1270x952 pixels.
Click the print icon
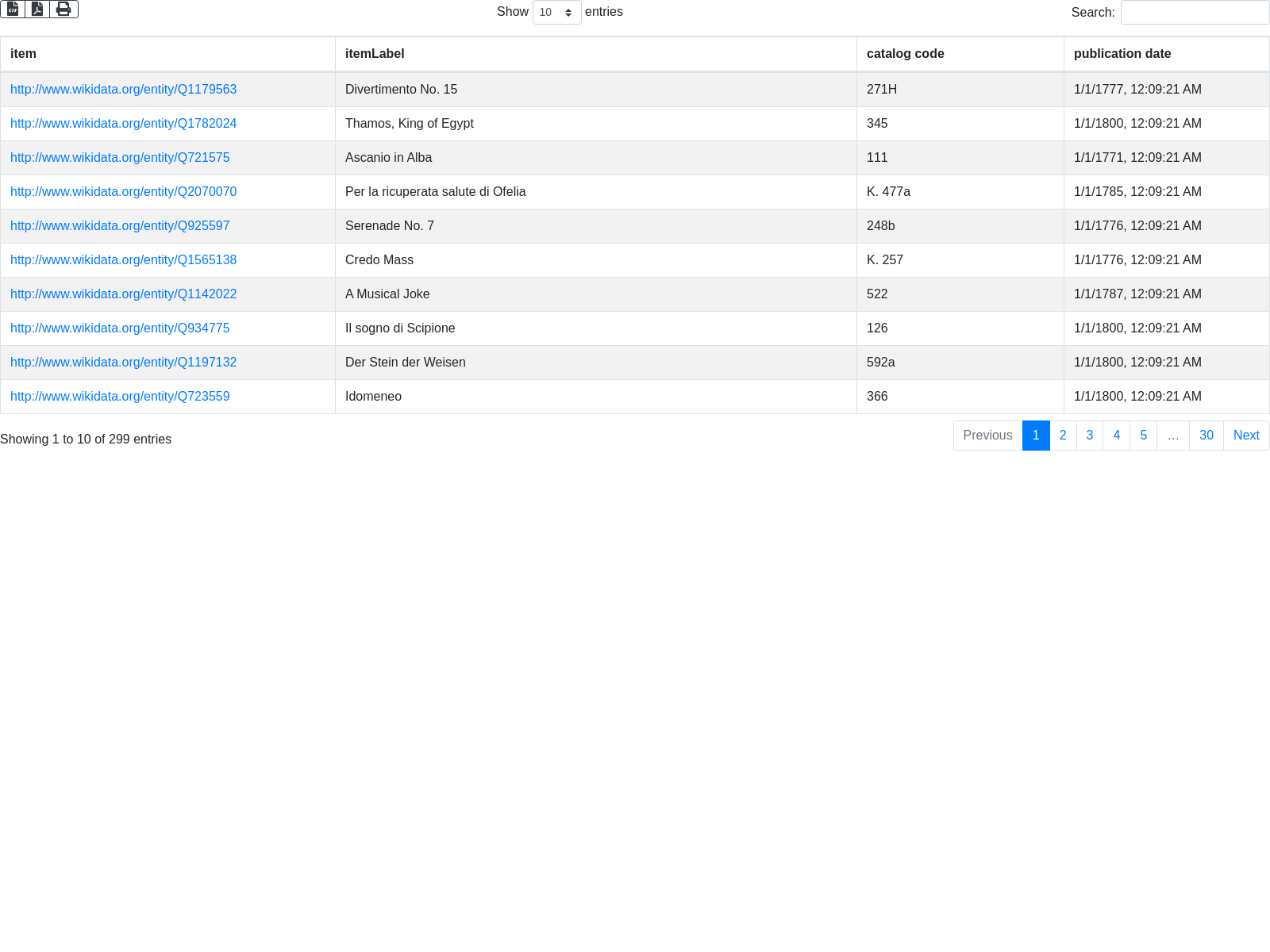click(63, 9)
